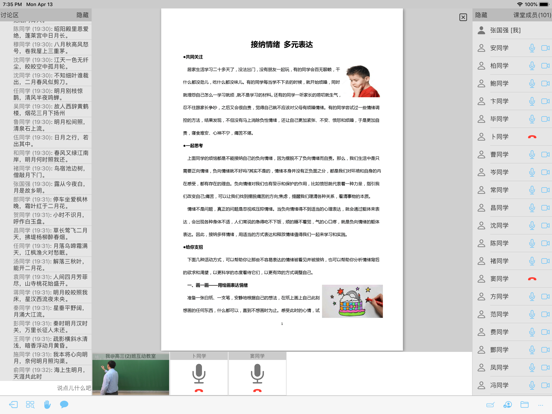552x414 pixels.
Task: Hang up the second red-phone member row
Action: point(532,279)
